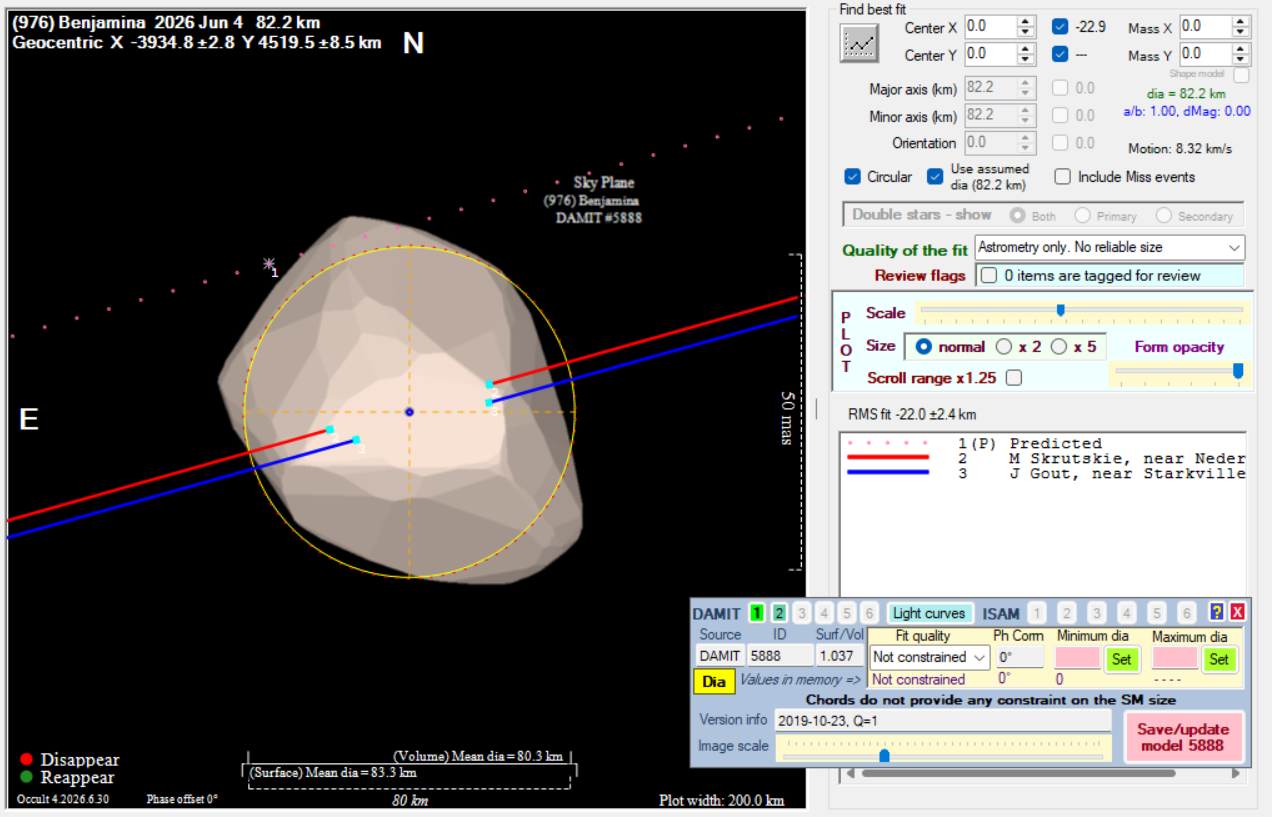Click the Maximum dia pink input field

[1174, 658]
